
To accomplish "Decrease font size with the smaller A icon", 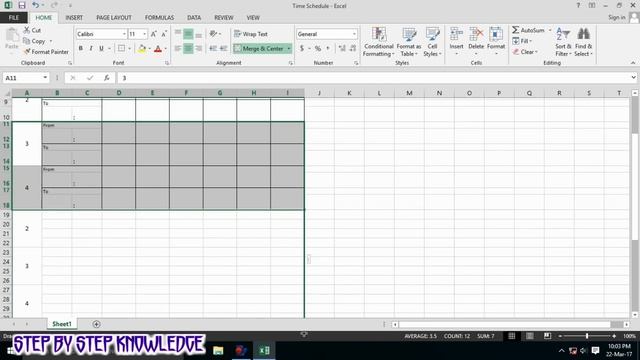I will pyautogui.click(x=164, y=34).
